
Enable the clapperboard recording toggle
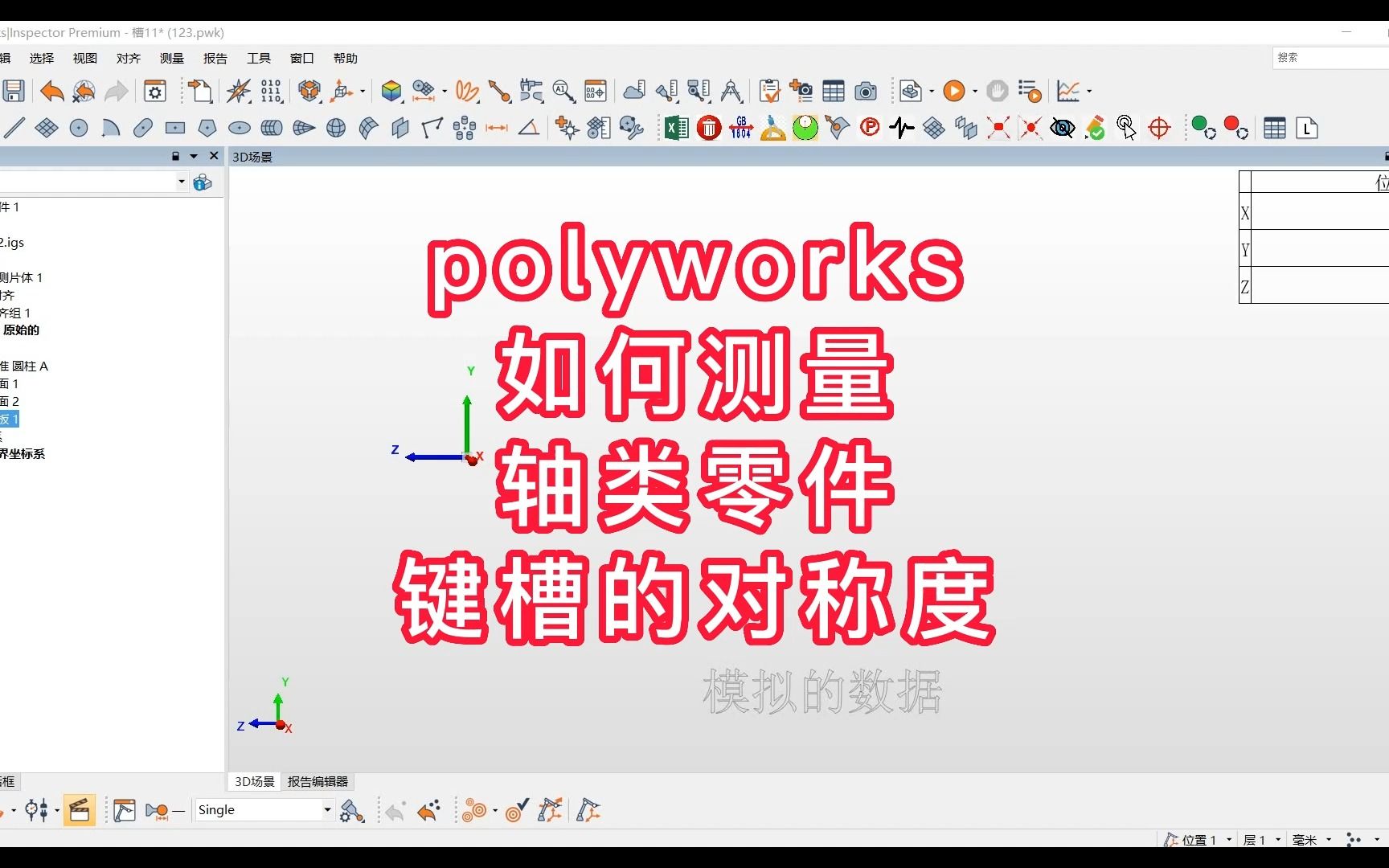[80, 810]
